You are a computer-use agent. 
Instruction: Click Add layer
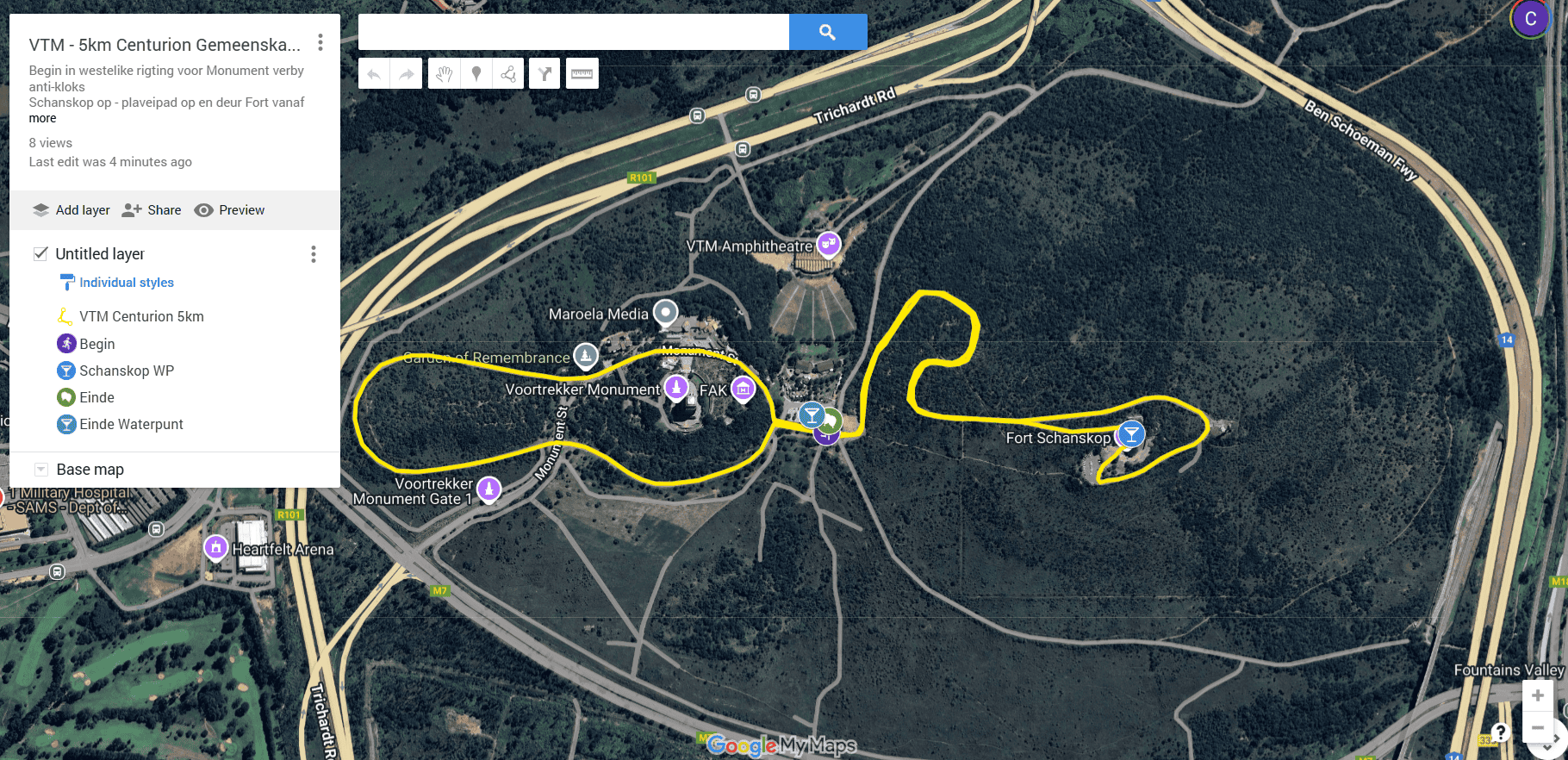pos(72,210)
